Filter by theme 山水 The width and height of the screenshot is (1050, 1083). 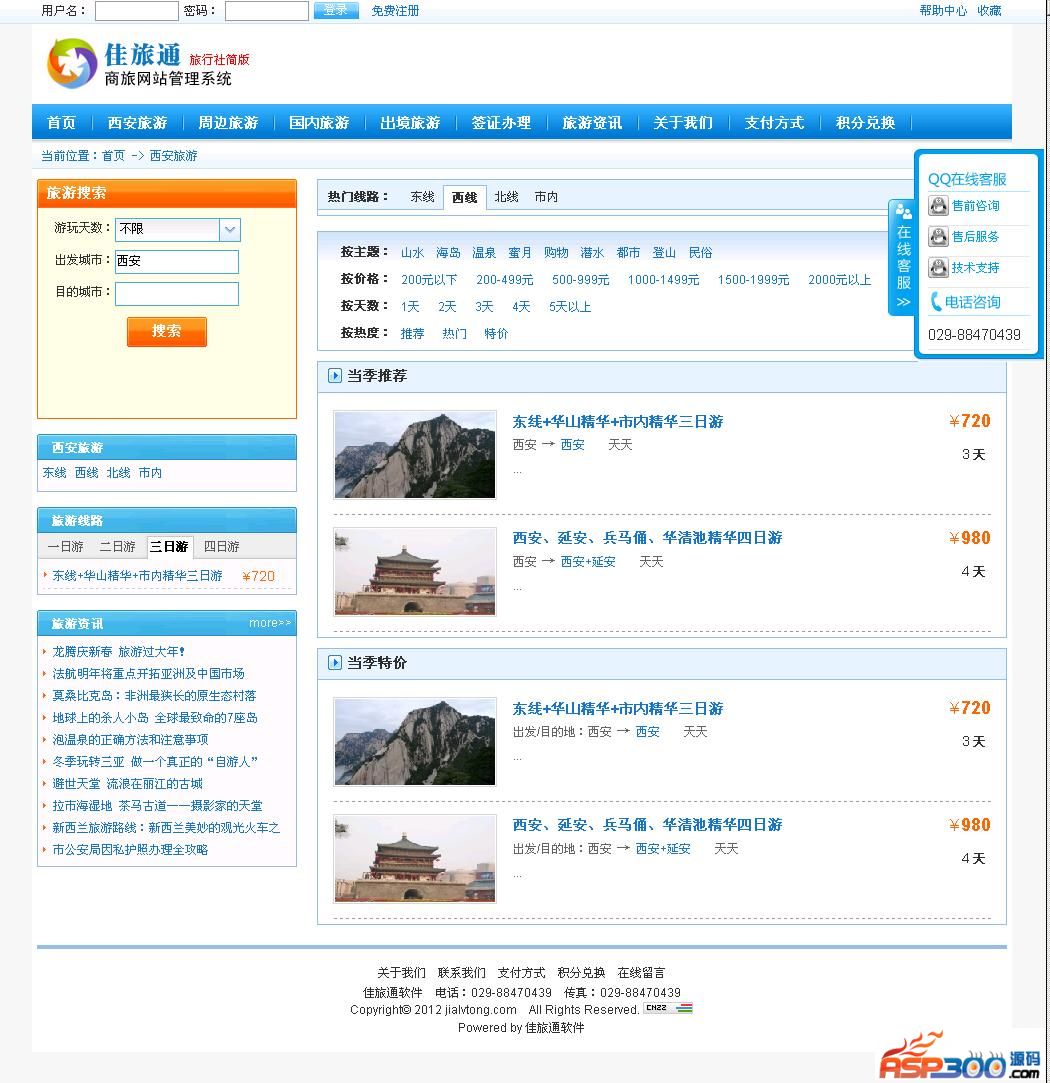[412, 253]
